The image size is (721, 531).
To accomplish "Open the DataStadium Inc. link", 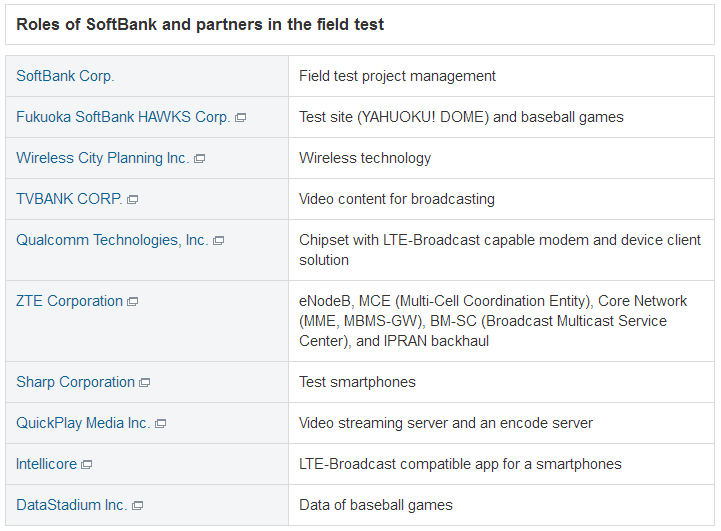I will (x=71, y=505).
